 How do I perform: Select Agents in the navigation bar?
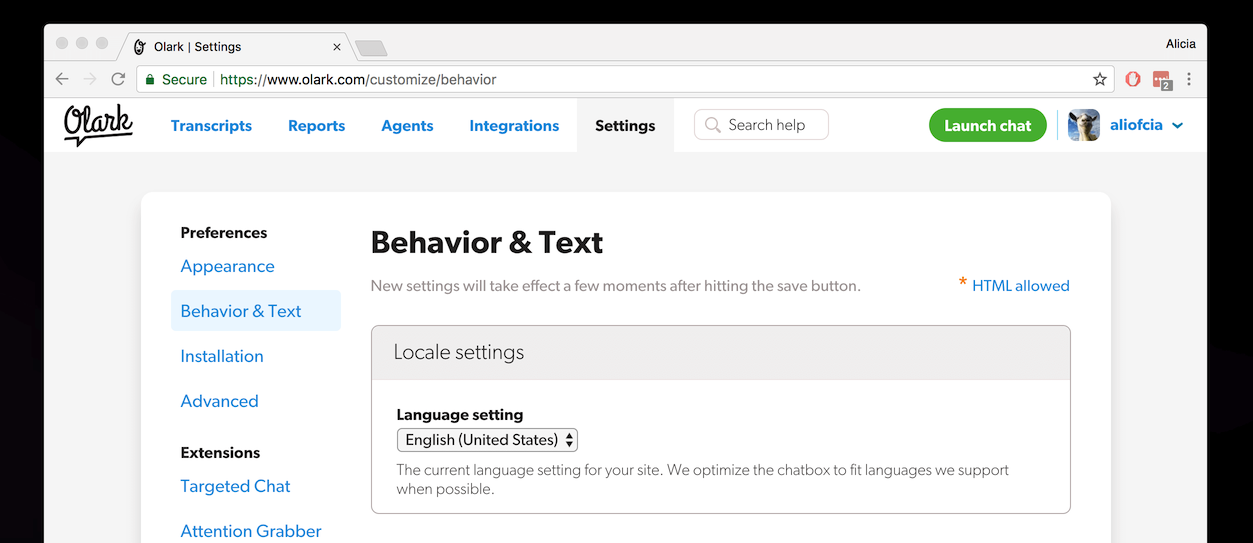[407, 126]
